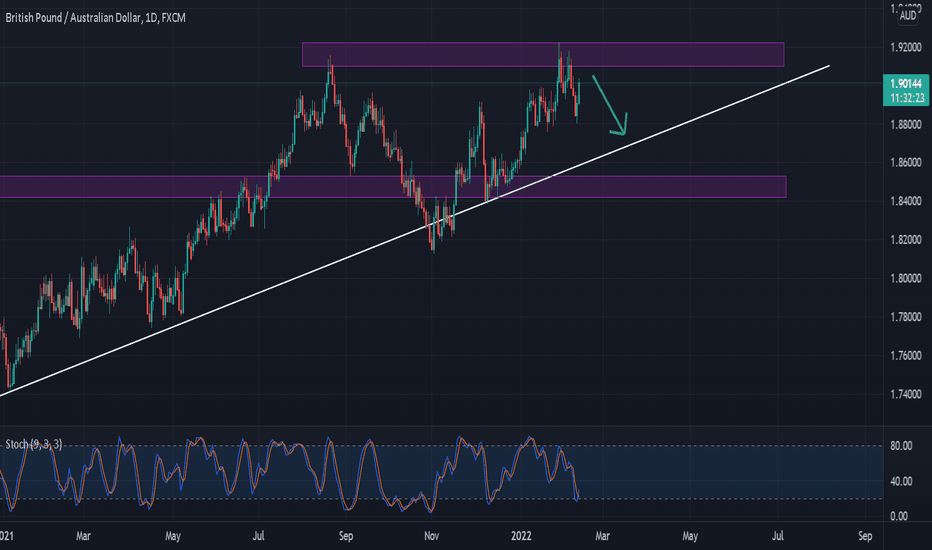Click the Sep label just before Nov
The width and height of the screenshot is (932, 550).
click(x=345, y=536)
